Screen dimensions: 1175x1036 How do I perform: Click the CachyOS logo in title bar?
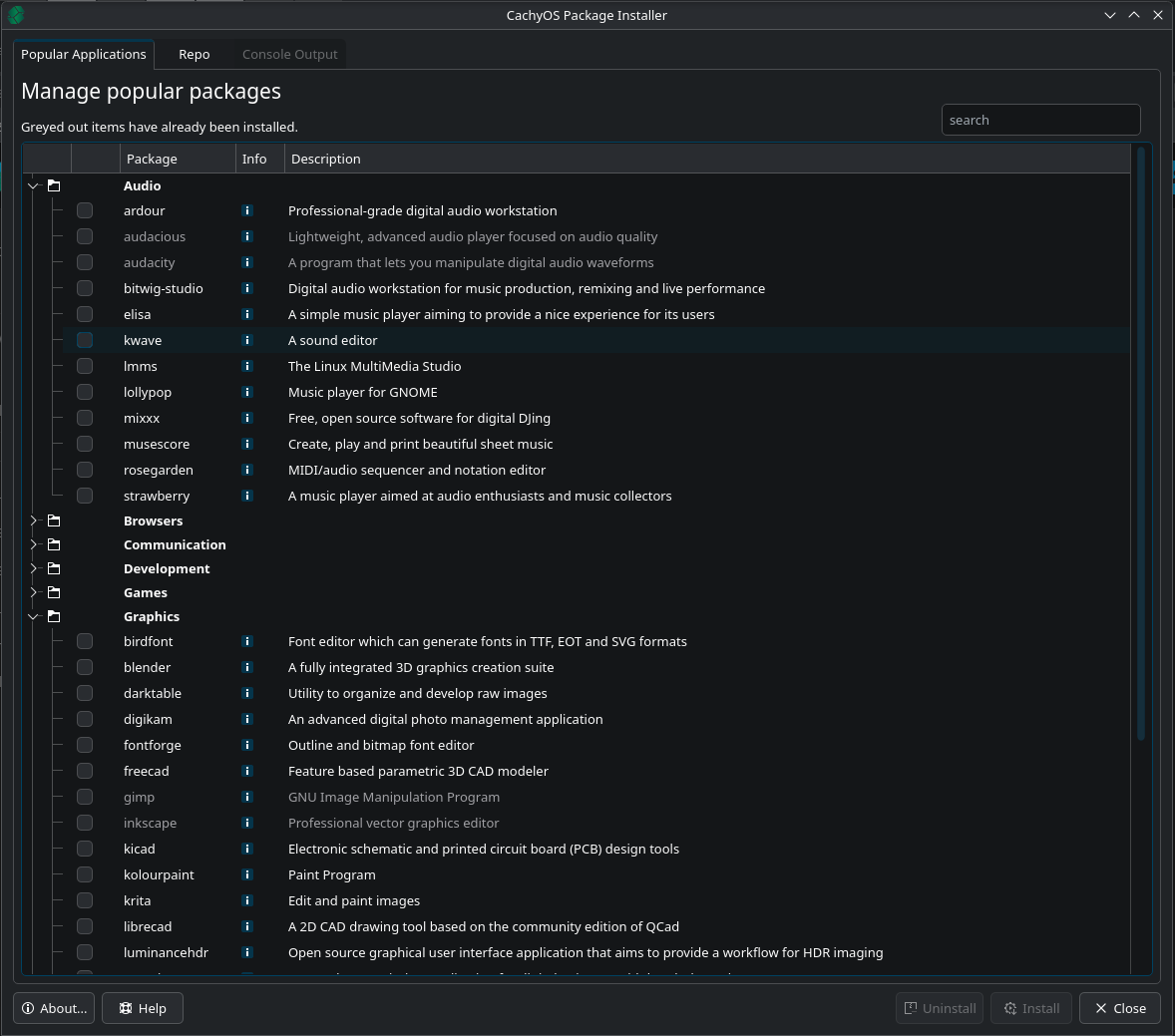(16, 15)
